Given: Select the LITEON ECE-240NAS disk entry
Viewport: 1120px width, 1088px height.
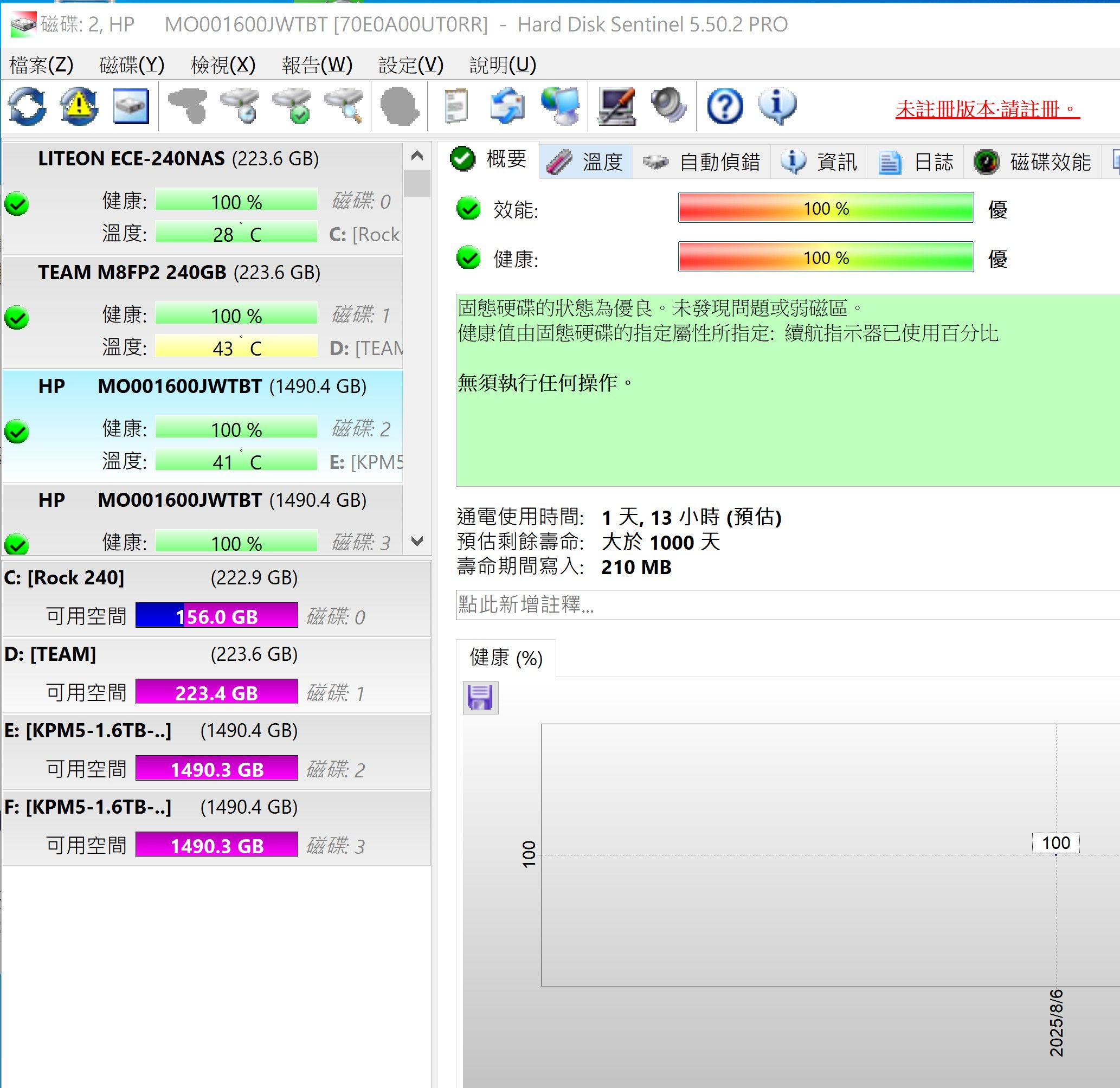Looking at the screenshot, I should coord(203,198).
